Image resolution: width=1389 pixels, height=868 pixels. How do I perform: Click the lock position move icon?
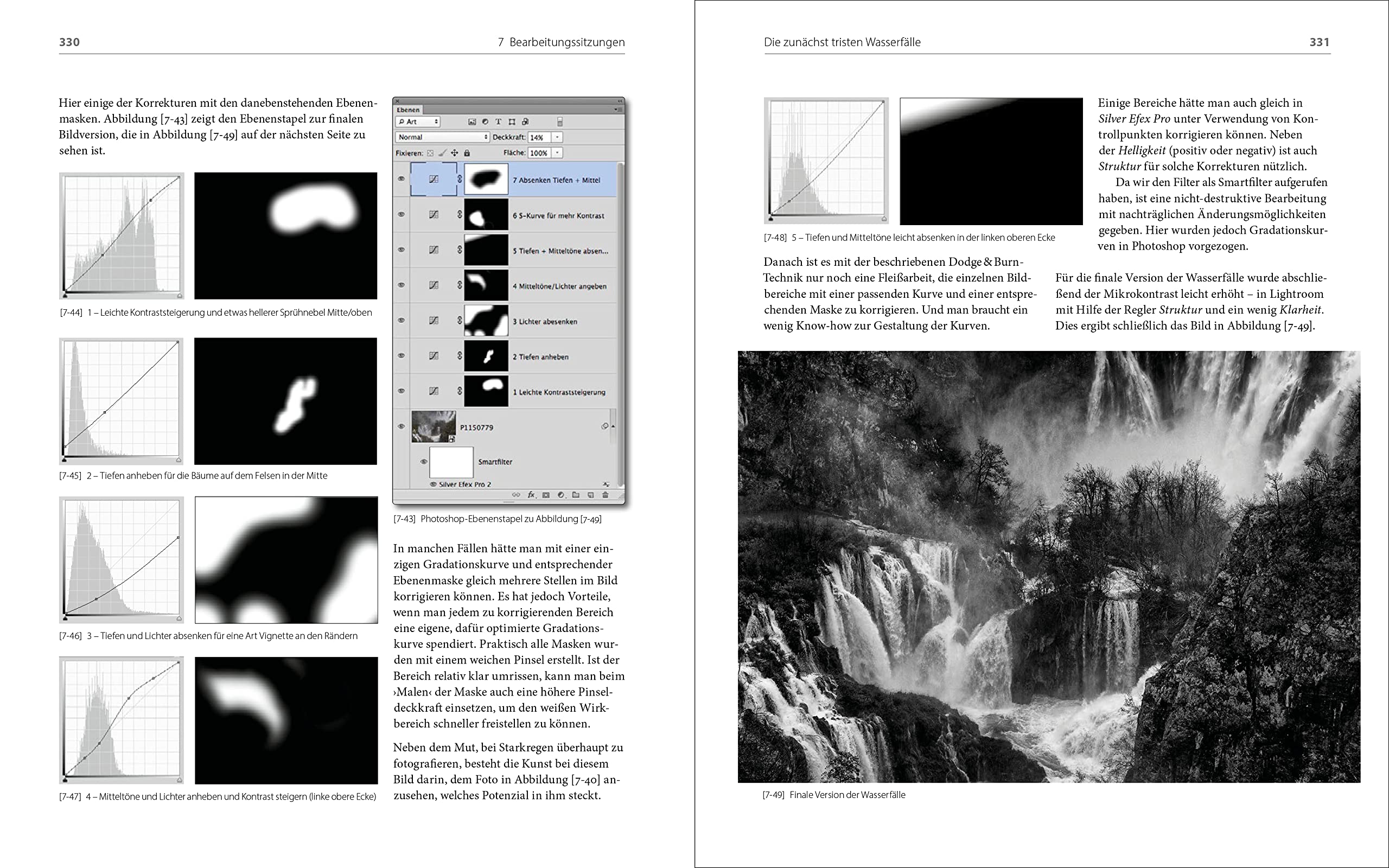click(455, 154)
